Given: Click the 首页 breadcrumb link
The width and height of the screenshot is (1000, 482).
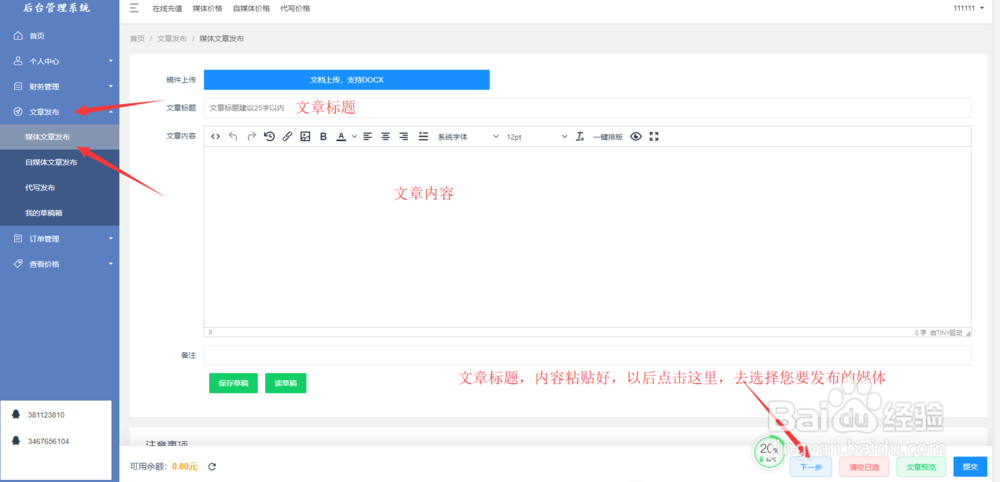Looking at the screenshot, I should click(137, 39).
